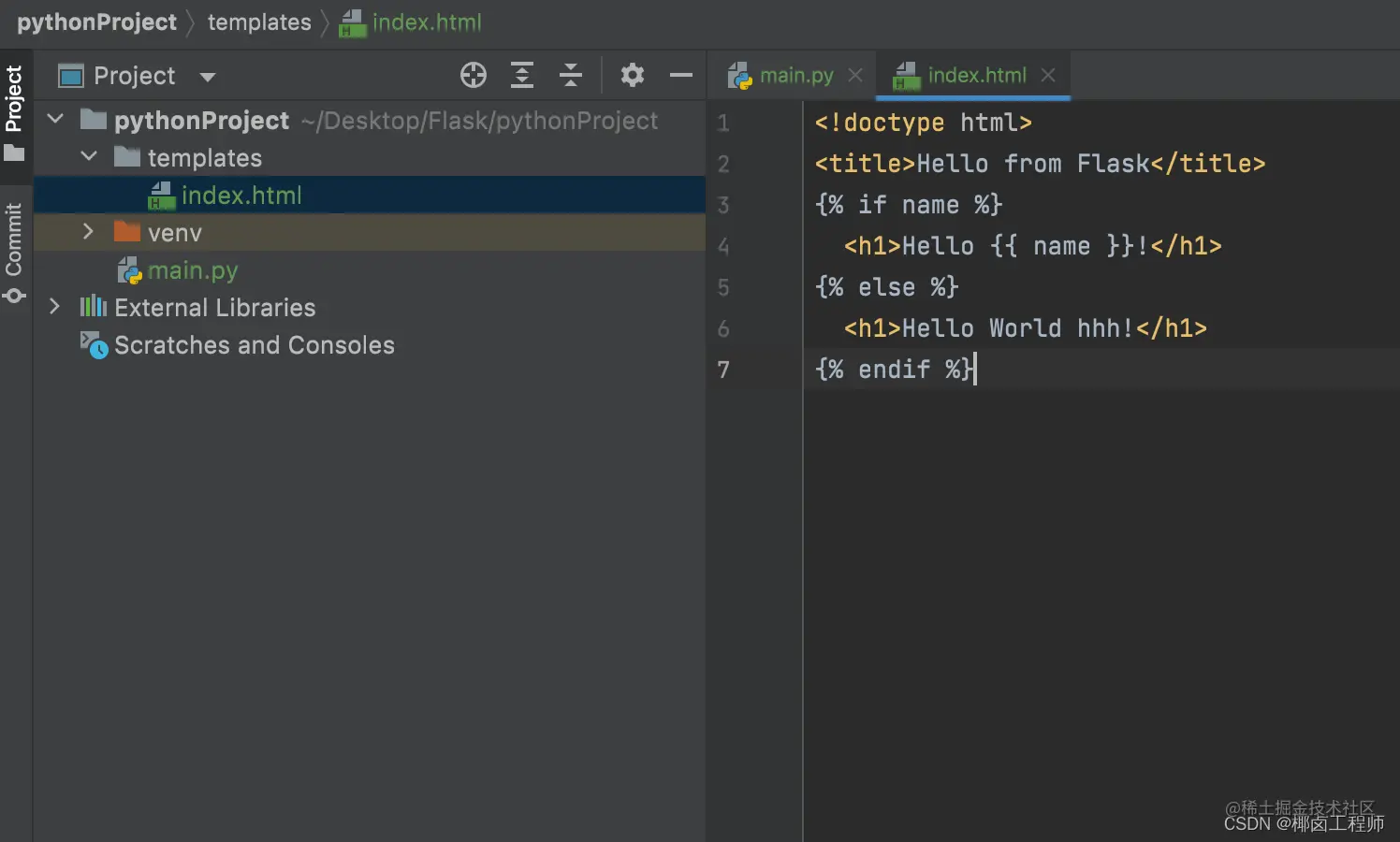Click the pythonProject root folder icon
This screenshot has width=1400, height=842.
[x=94, y=119]
